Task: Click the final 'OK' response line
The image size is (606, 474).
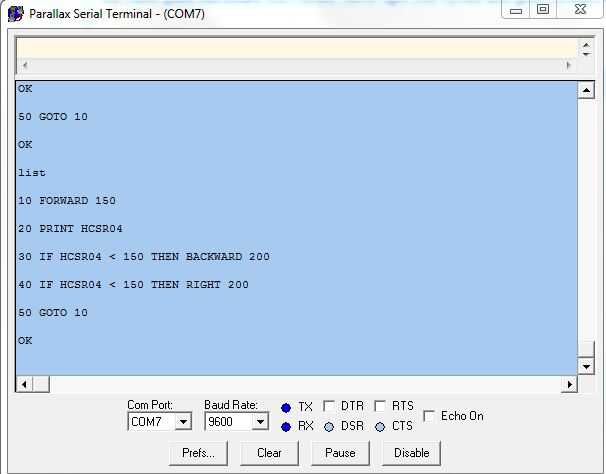Action: pyautogui.click(x=25, y=341)
